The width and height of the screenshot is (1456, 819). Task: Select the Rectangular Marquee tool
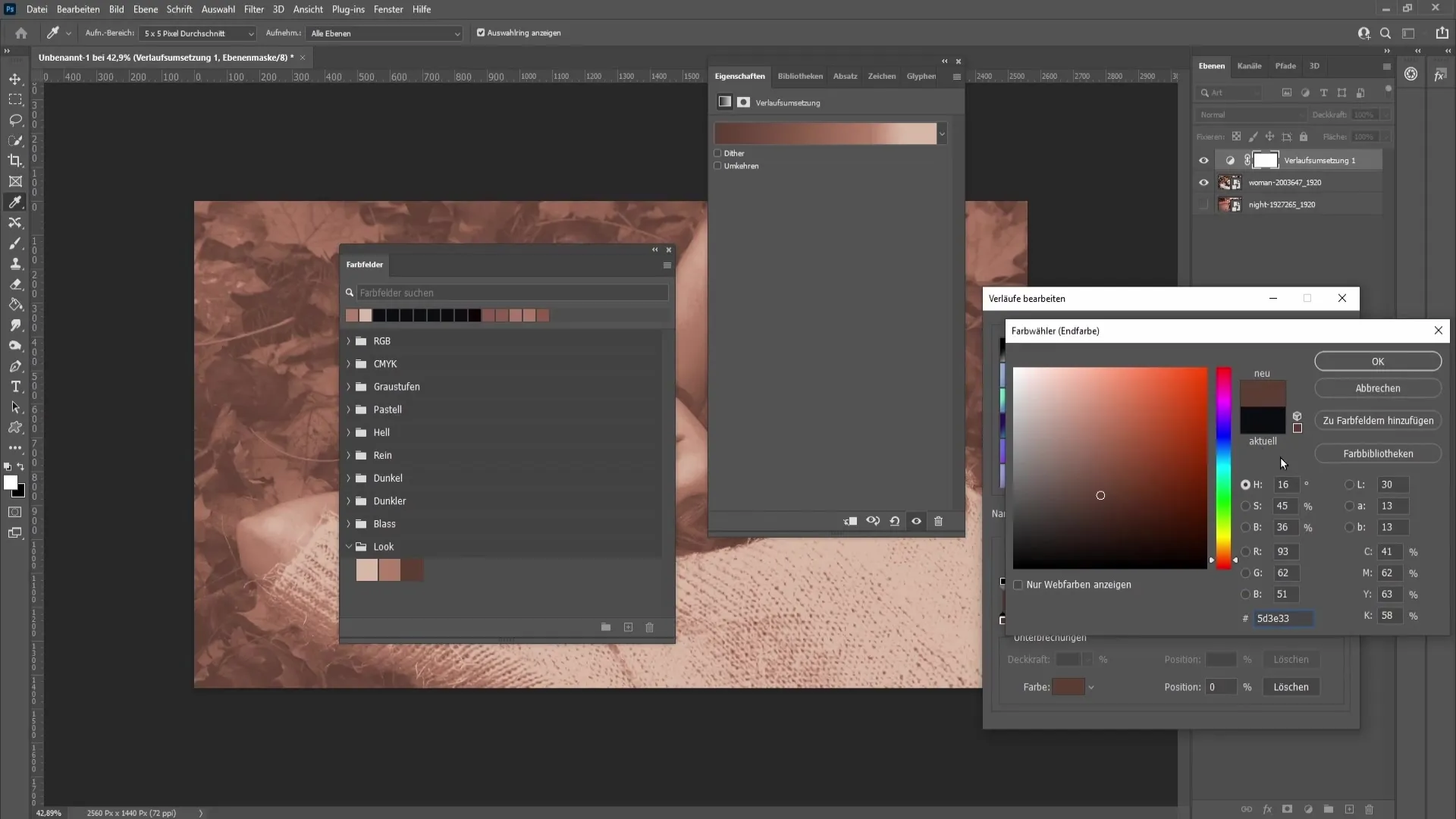[x=15, y=99]
